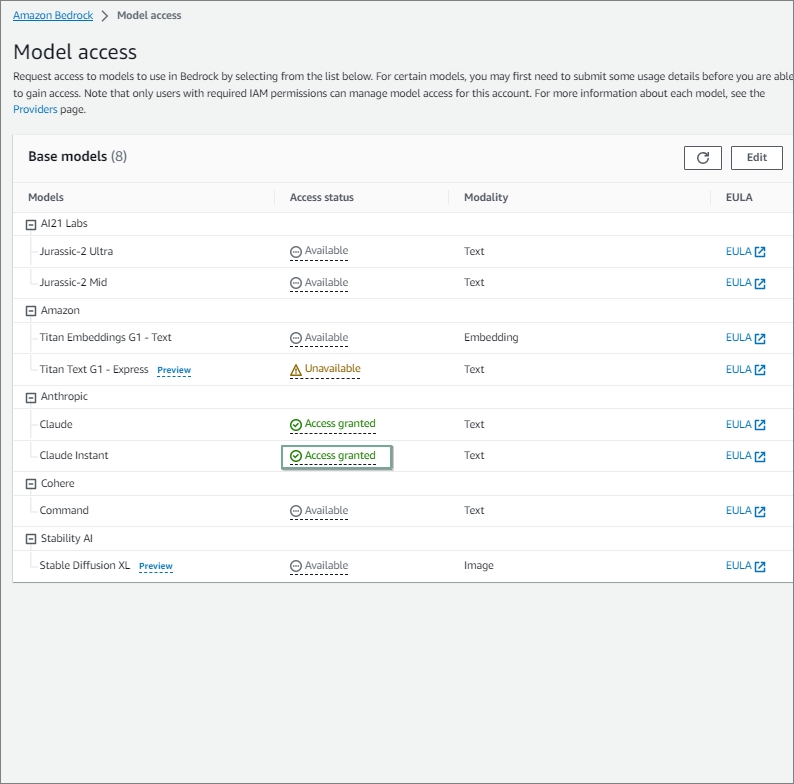Screen dimensions: 794x784
Task: Select the Stable Diffusion XL model name
Action: [85, 566]
